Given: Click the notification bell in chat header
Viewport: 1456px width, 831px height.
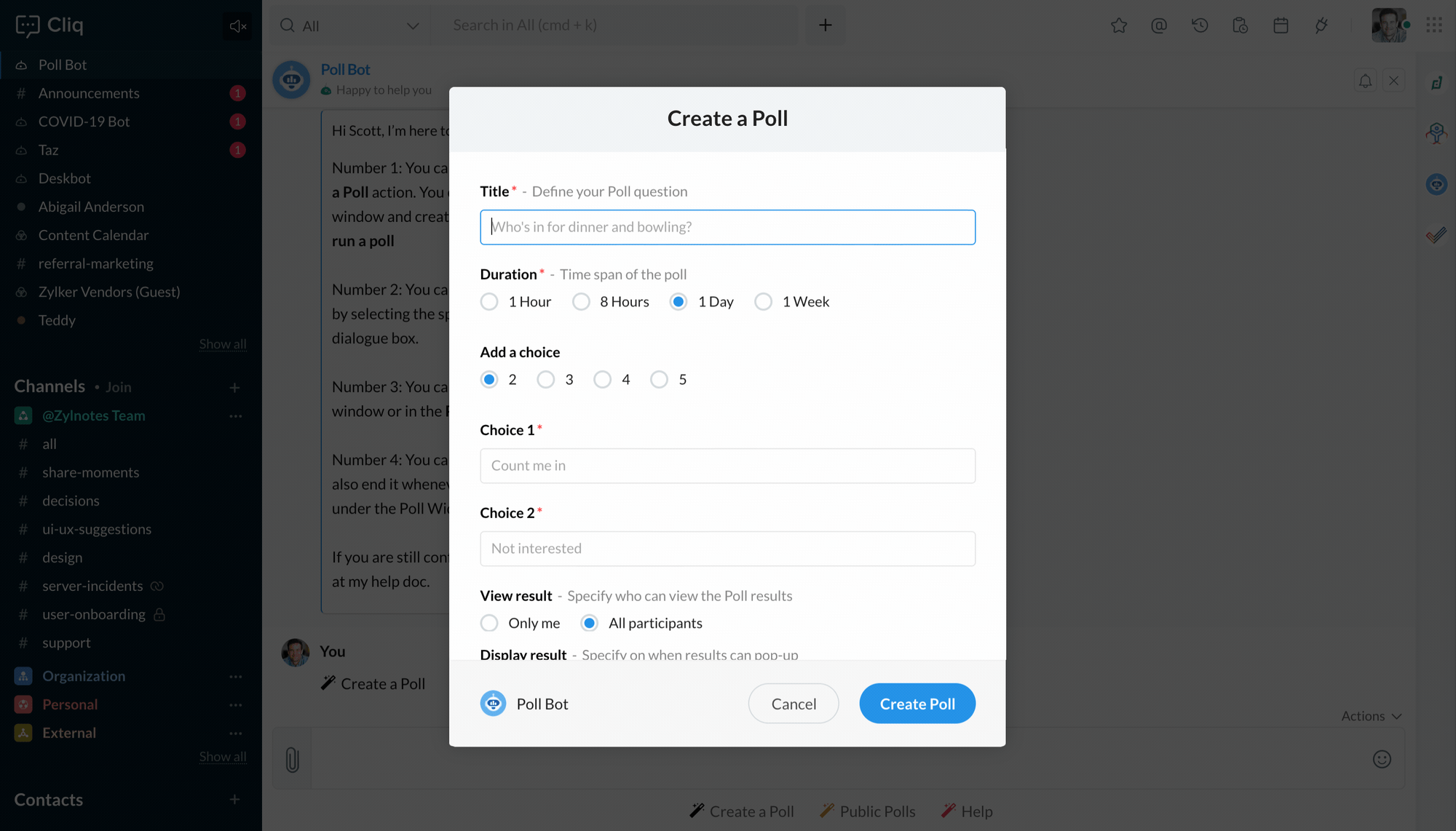Looking at the screenshot, I should (x=1365, y=81).
